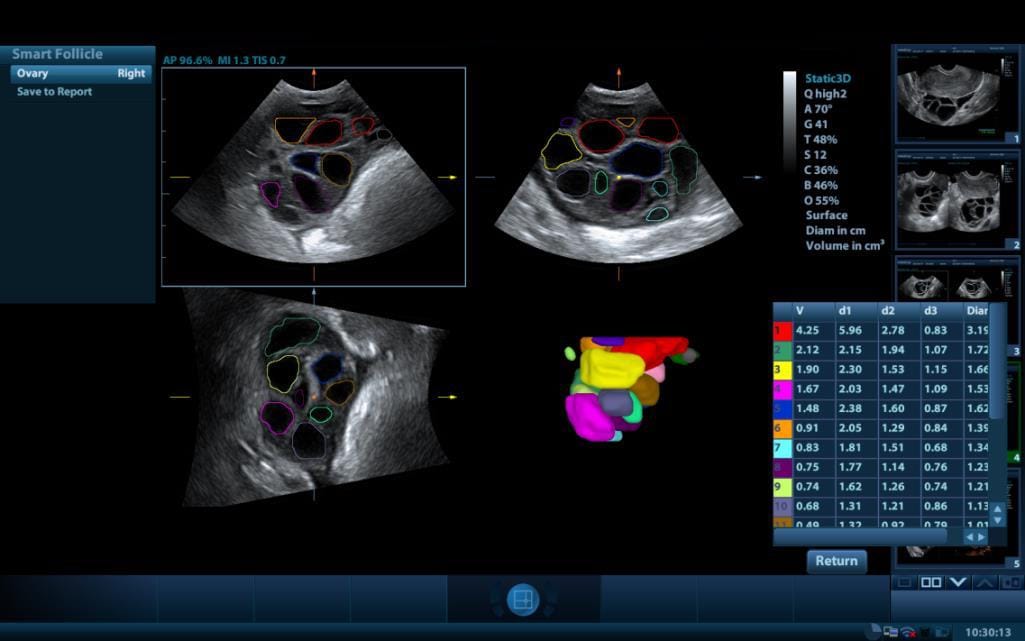1025x641 pixels.
Task: Click the table scroll-down arrow
Action: coord(998,520)
